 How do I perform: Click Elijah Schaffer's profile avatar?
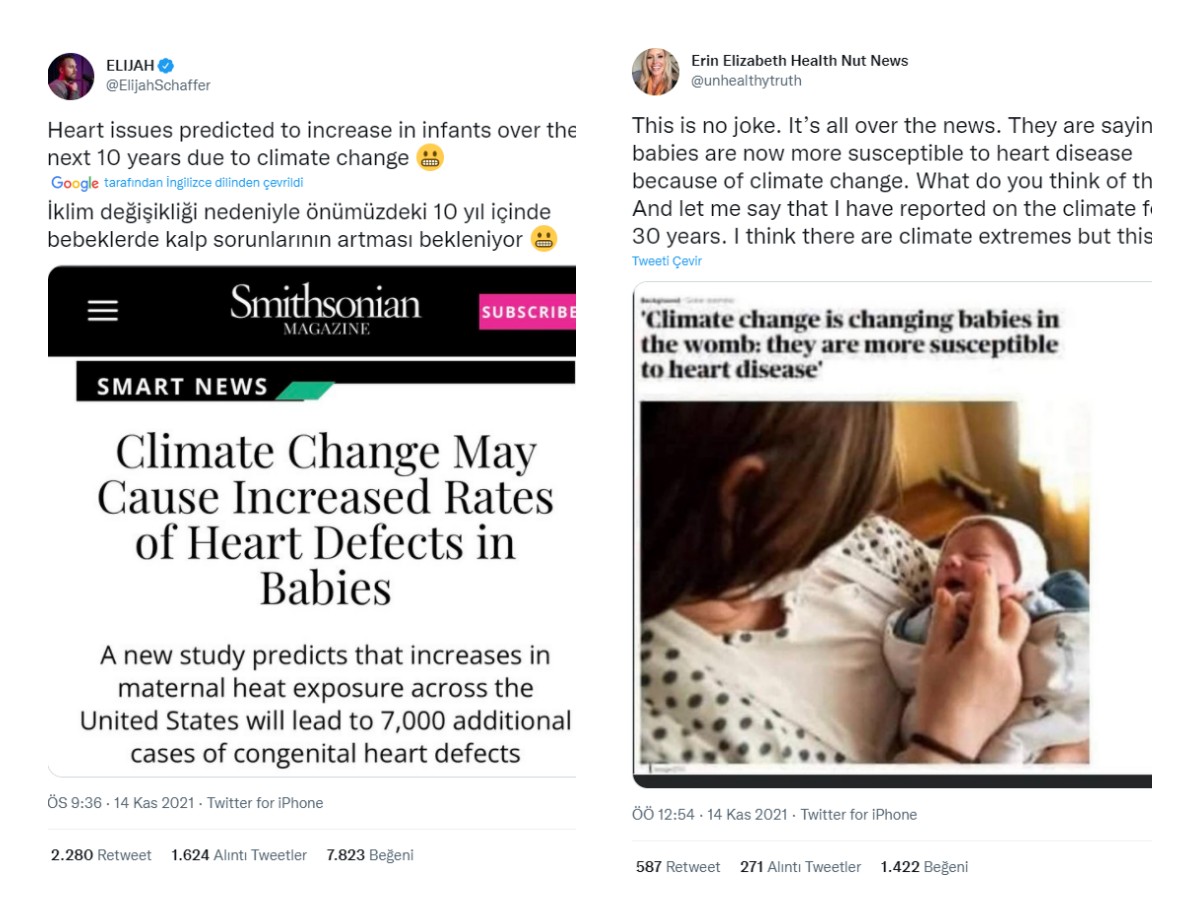(x=71, y=76)
